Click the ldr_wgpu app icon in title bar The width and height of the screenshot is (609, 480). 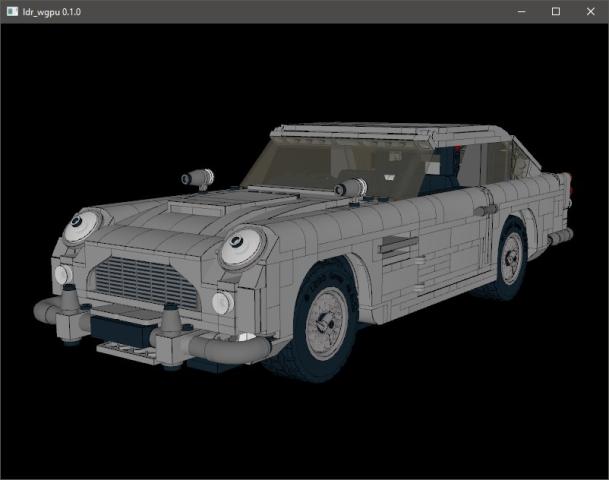[12, 12]
